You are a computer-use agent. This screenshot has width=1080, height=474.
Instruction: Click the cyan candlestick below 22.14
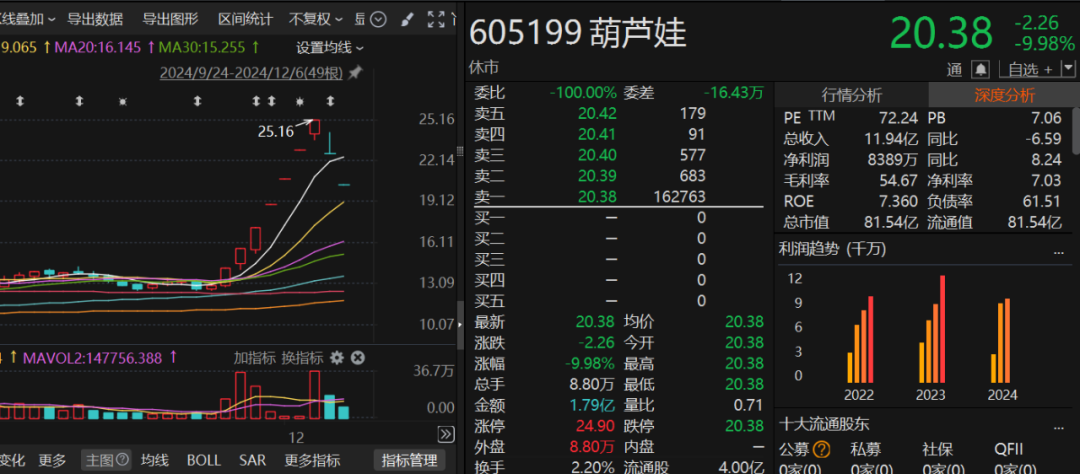coord(344,185)
